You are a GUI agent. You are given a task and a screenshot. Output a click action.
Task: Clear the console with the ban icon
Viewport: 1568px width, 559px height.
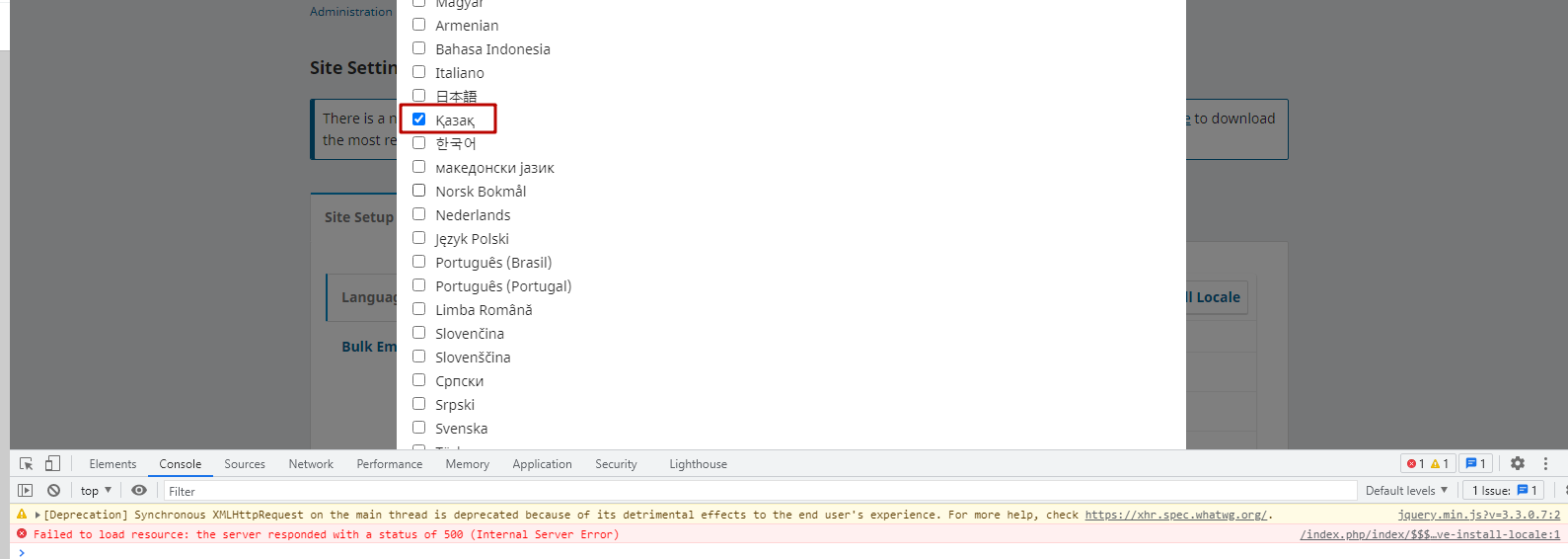[x=54, y=491]
